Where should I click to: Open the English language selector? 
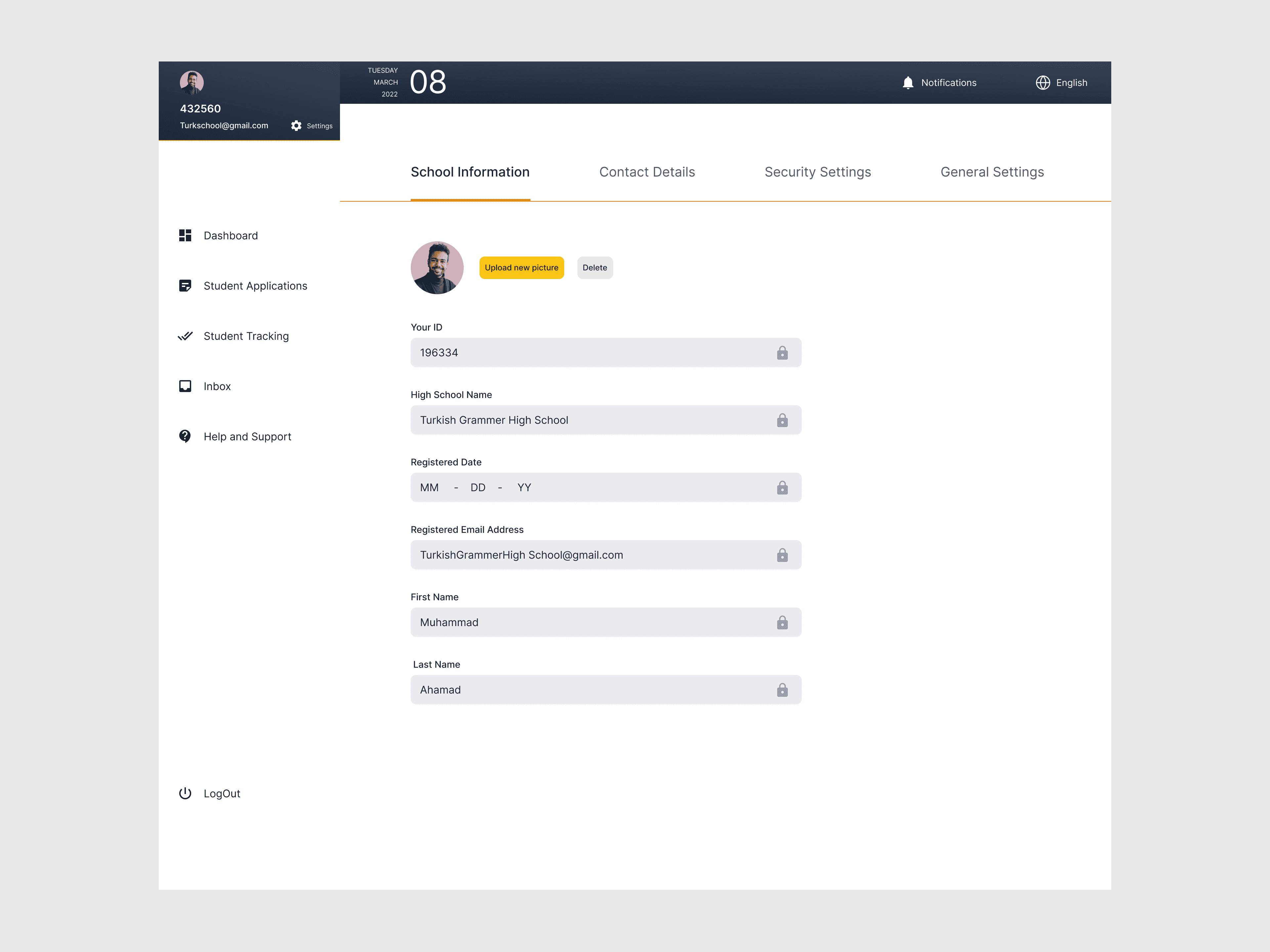tap(1061, 83)
